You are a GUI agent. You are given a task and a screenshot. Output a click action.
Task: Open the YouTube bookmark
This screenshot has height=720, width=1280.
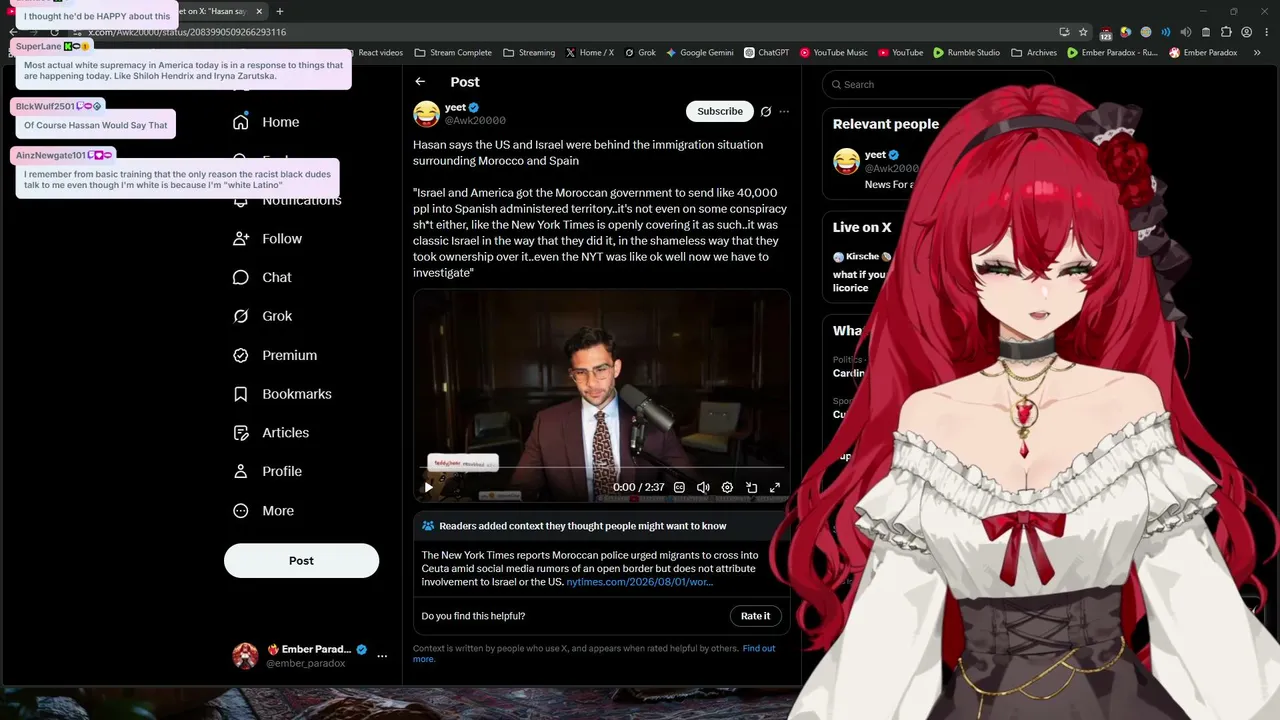[901, 53]
